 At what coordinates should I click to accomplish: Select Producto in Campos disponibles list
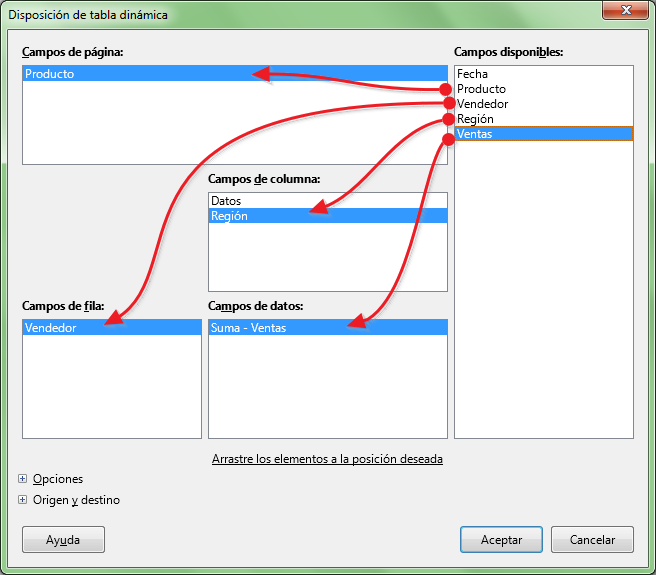coord(482,89)
